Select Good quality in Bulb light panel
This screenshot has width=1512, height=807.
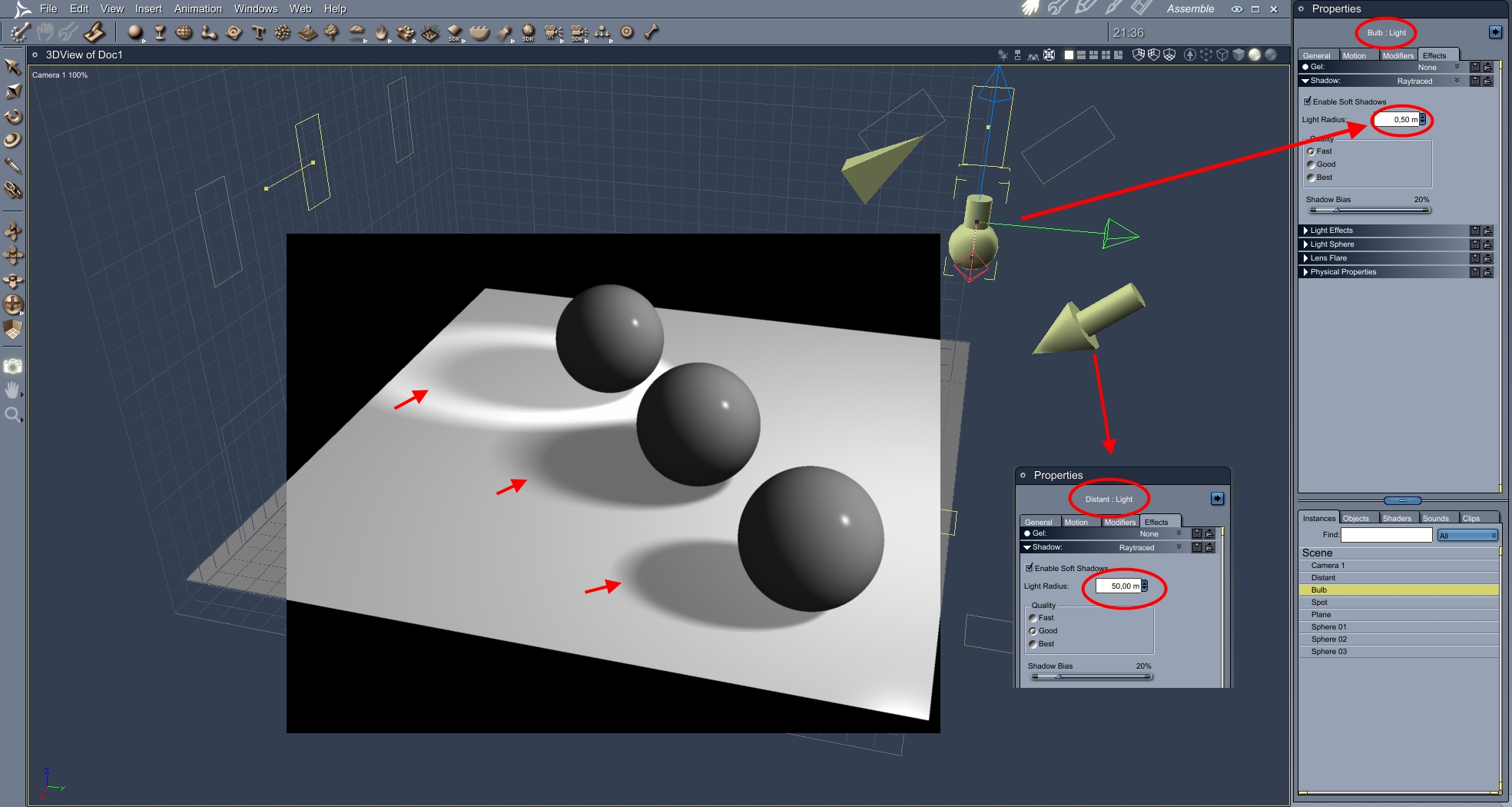(1311, 164)
